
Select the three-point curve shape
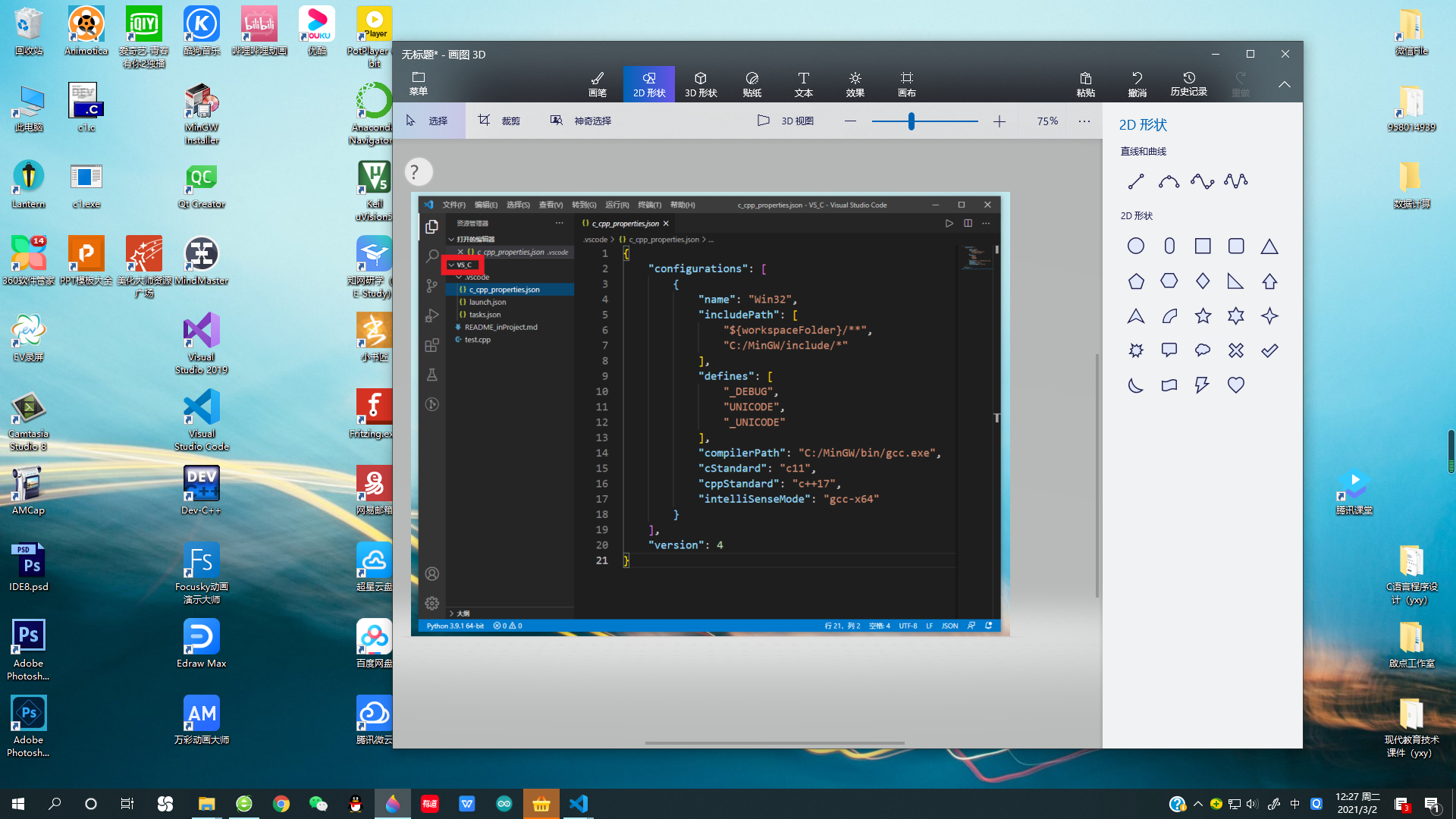(1203, 181)
